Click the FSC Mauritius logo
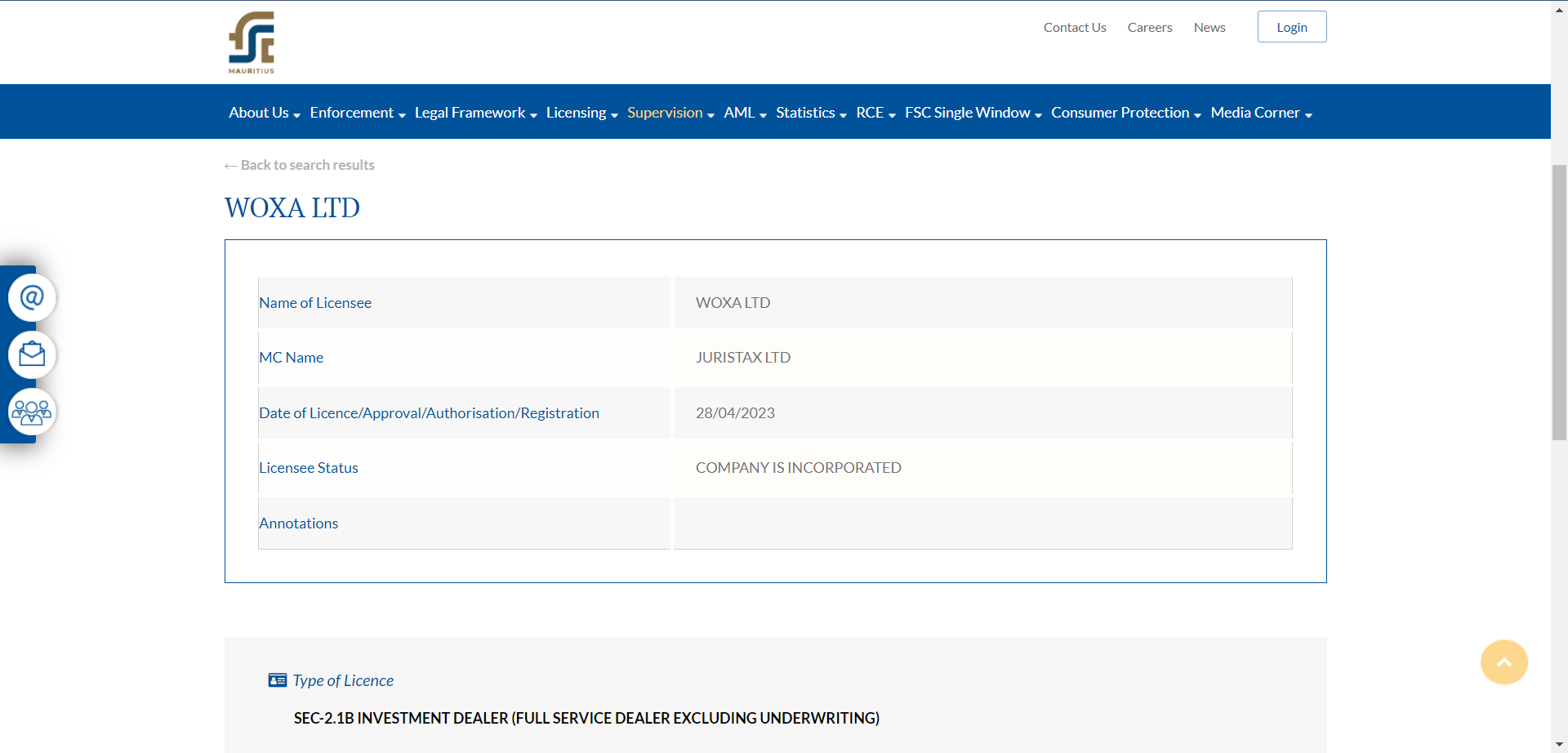Screen dimensions: 1568x753 252,42
